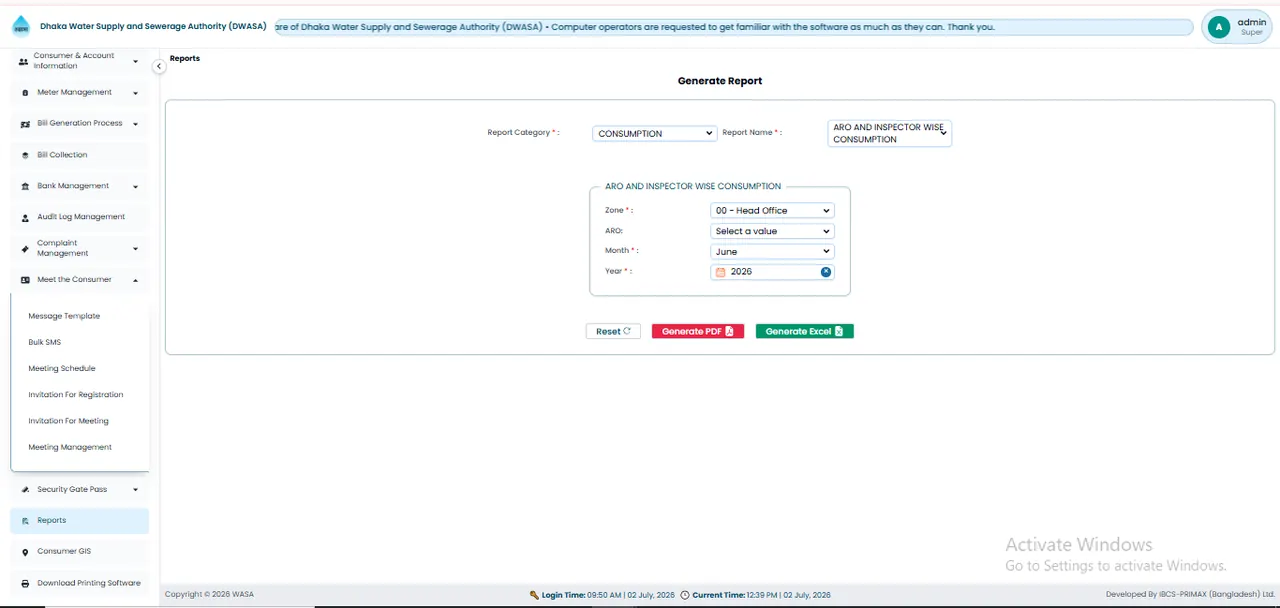The height and width of the screenshot is (608, 1280).
Task: Open Message Template submenu item
Action: tap(64, 316)
